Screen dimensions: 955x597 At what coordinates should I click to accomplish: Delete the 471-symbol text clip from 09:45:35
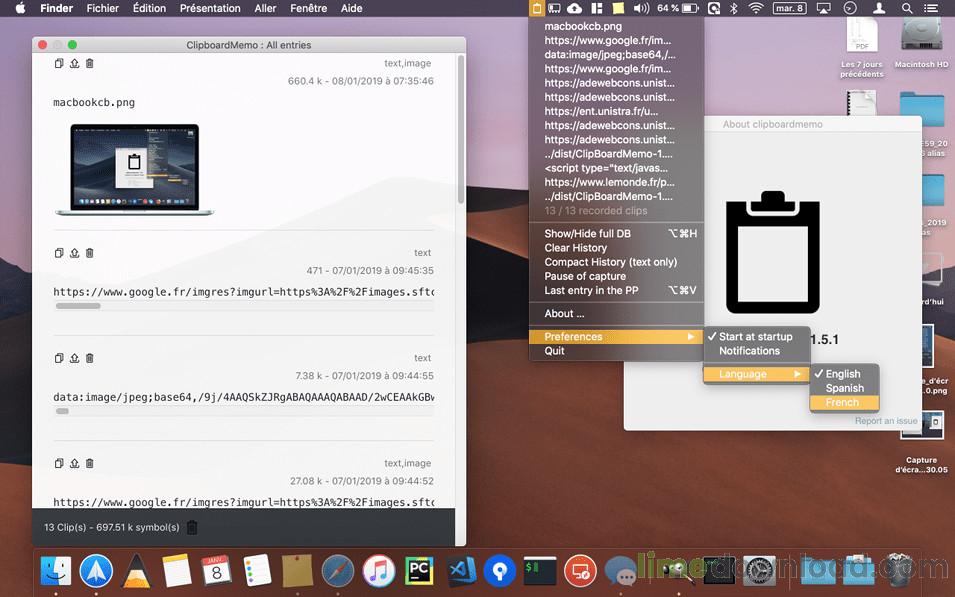[x=89, y=253]
